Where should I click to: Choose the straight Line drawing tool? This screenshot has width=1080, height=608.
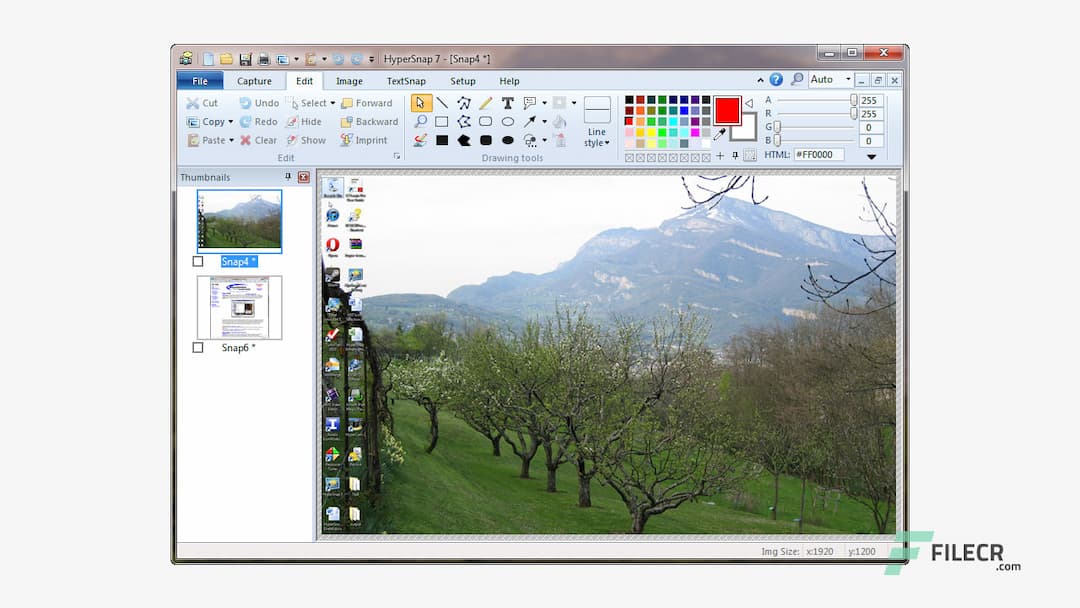[x=443, y=103]
